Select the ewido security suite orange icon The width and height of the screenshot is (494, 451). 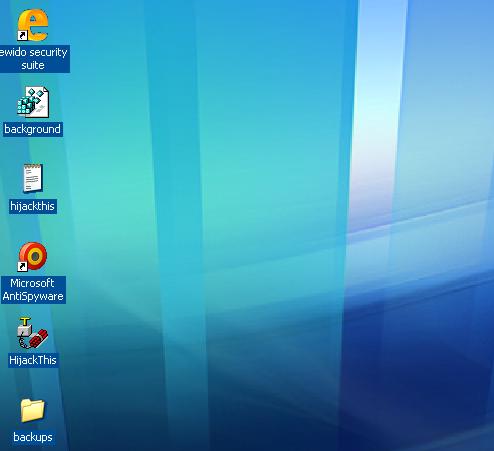tap(33, 25)
